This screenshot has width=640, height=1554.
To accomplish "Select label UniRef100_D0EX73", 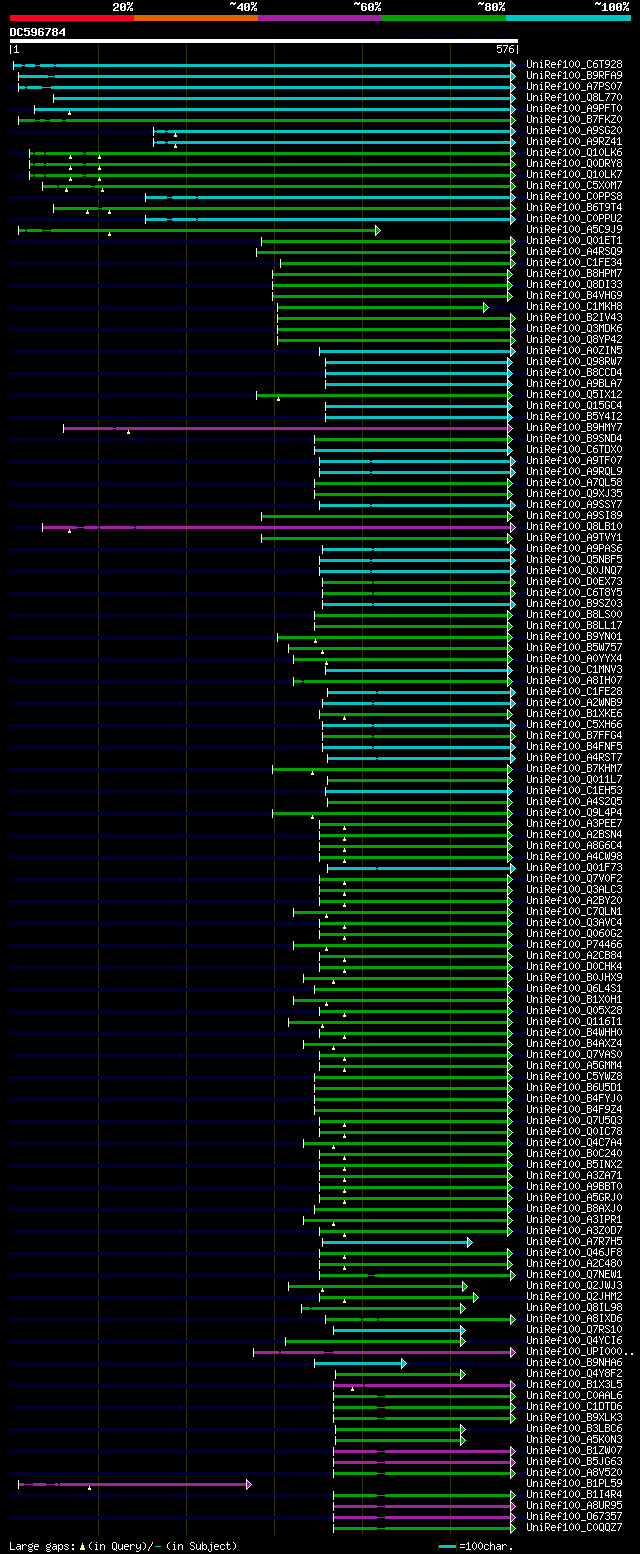I will coord(574,582).
